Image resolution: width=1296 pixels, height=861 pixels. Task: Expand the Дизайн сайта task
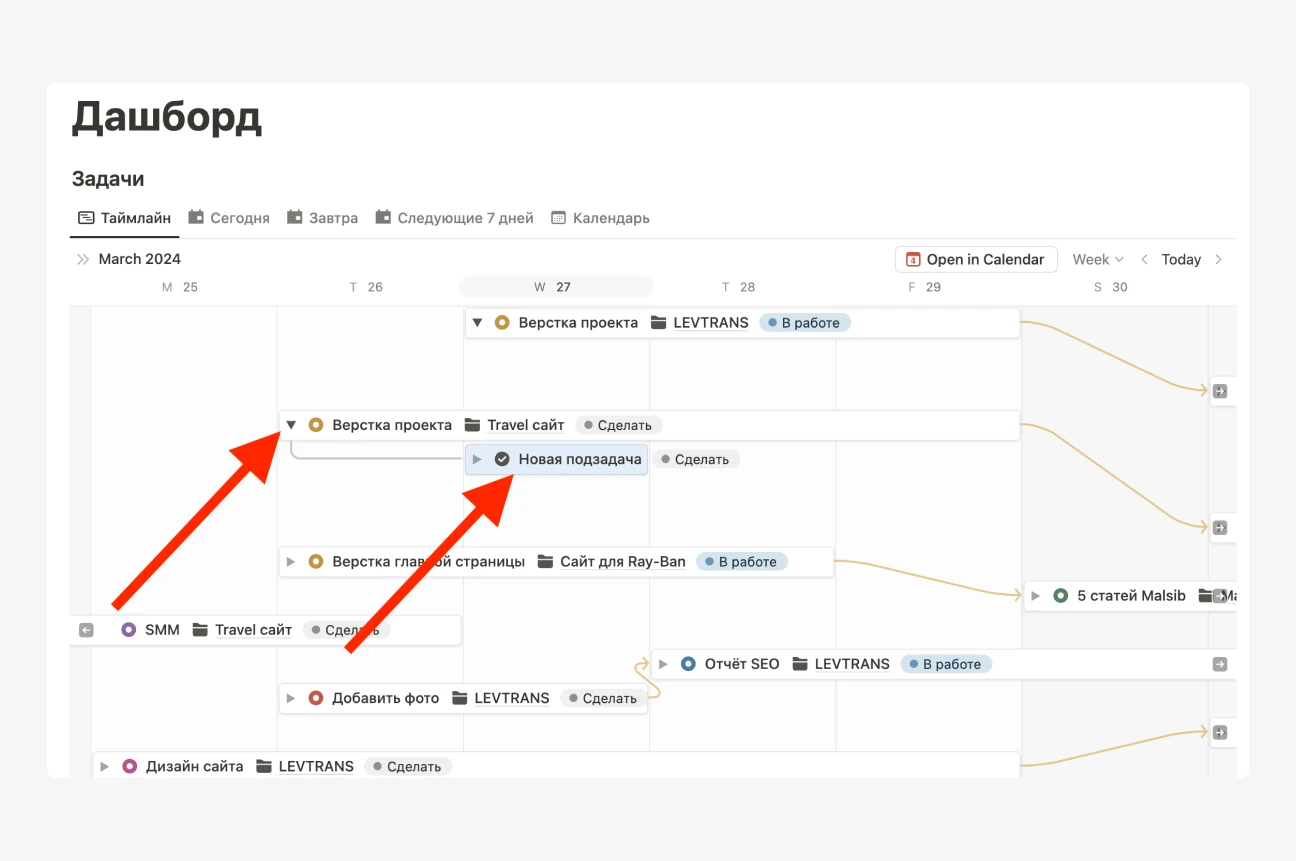click(105, 766)
